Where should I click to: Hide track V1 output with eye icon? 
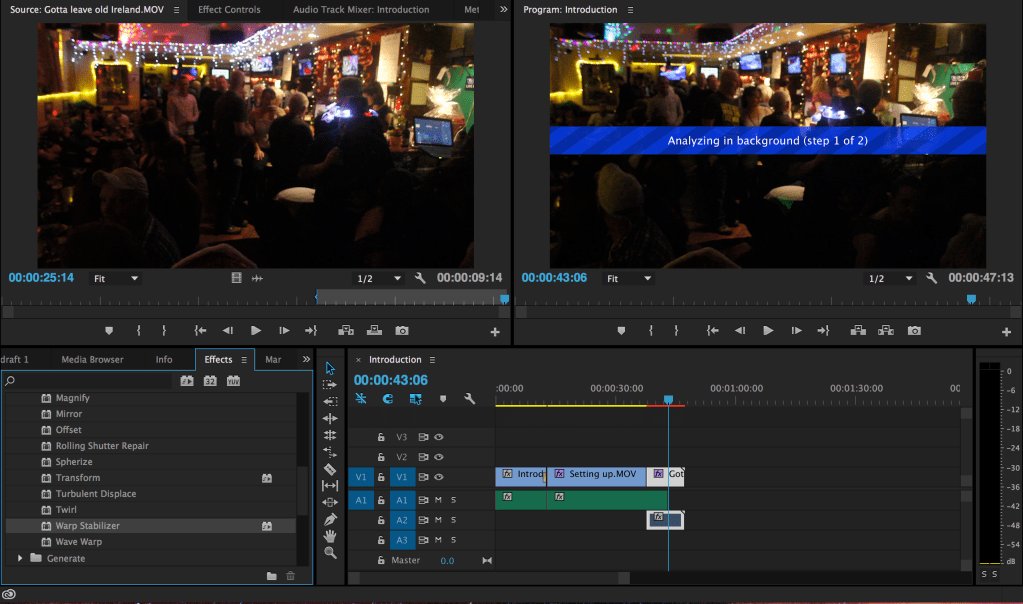coord(438,477)
